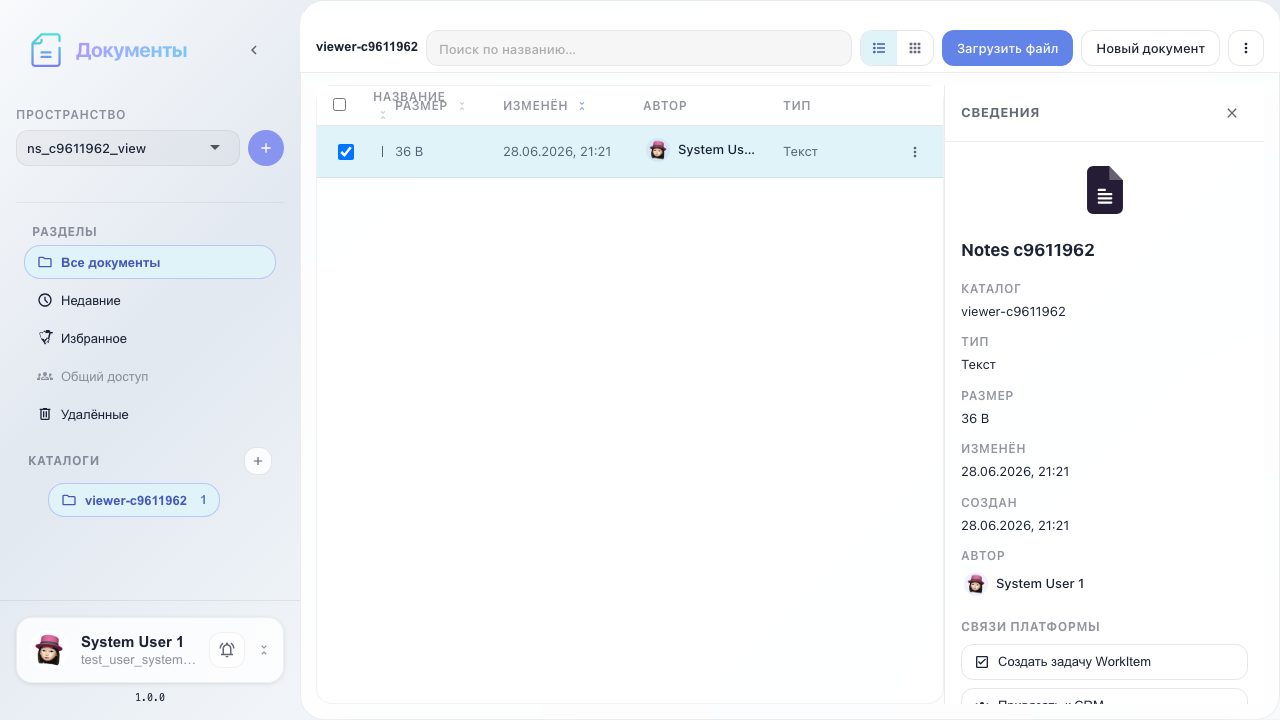Open the Общий доступ section
This screenshot has width=1280, height=720.
(x=150, y=376)
